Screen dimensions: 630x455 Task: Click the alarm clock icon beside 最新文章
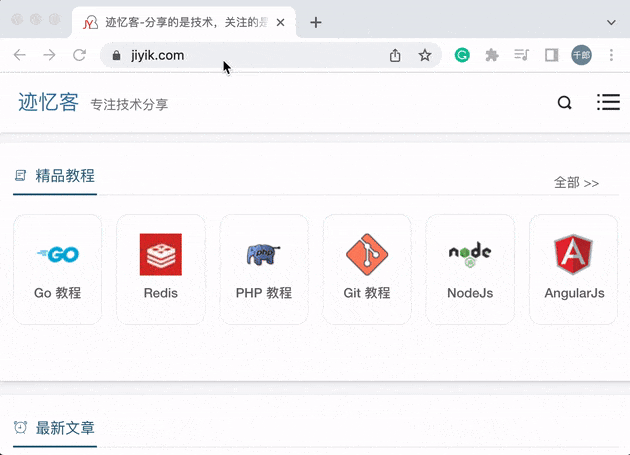click(x=20, y=427)
